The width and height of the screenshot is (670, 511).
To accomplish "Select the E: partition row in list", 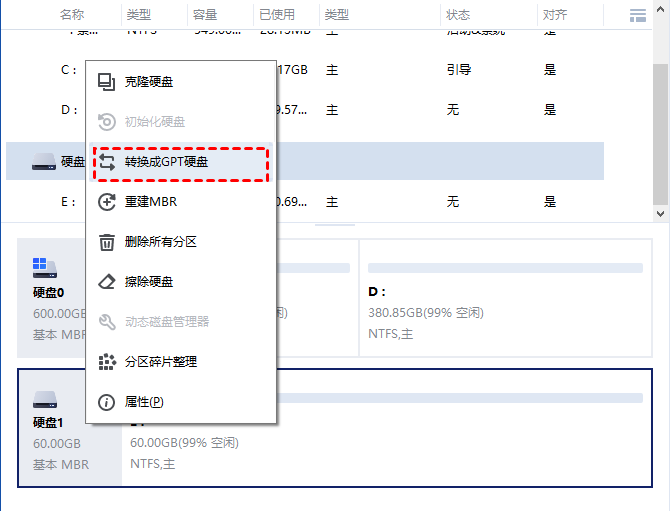I will click(x=305, y=202).
